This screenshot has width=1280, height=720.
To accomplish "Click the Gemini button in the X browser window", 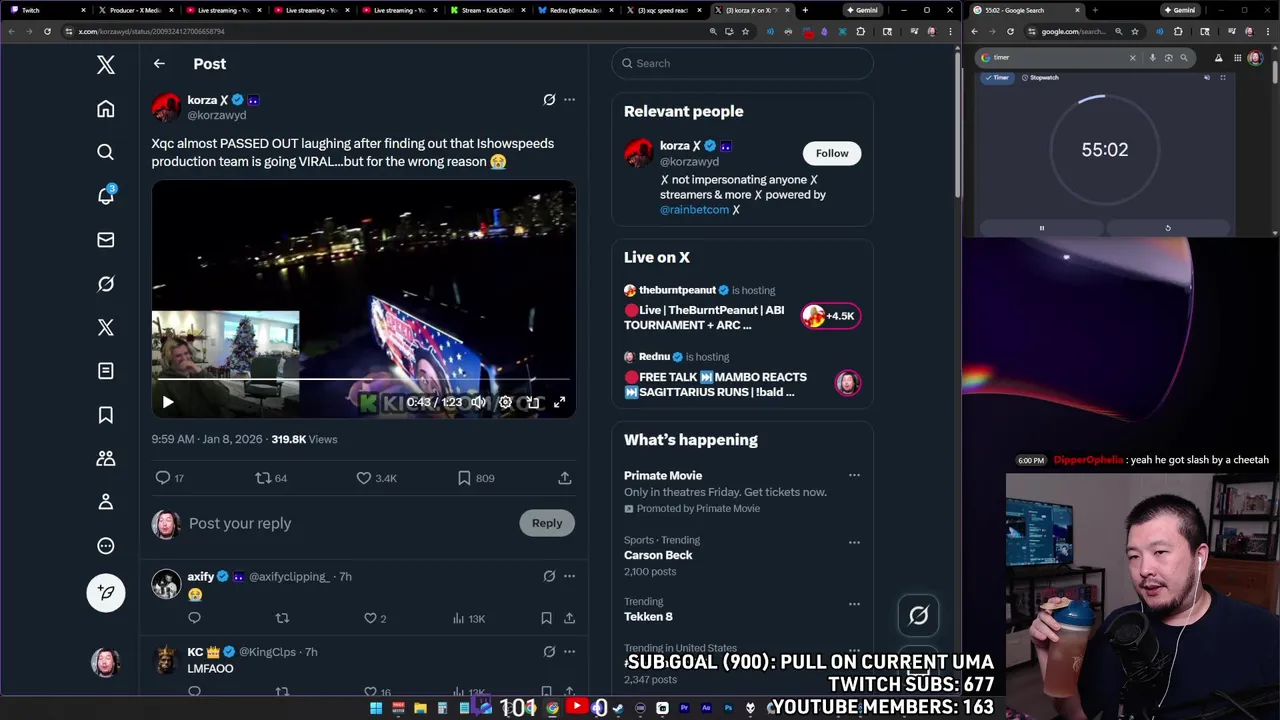I will [x=862, y=10].
